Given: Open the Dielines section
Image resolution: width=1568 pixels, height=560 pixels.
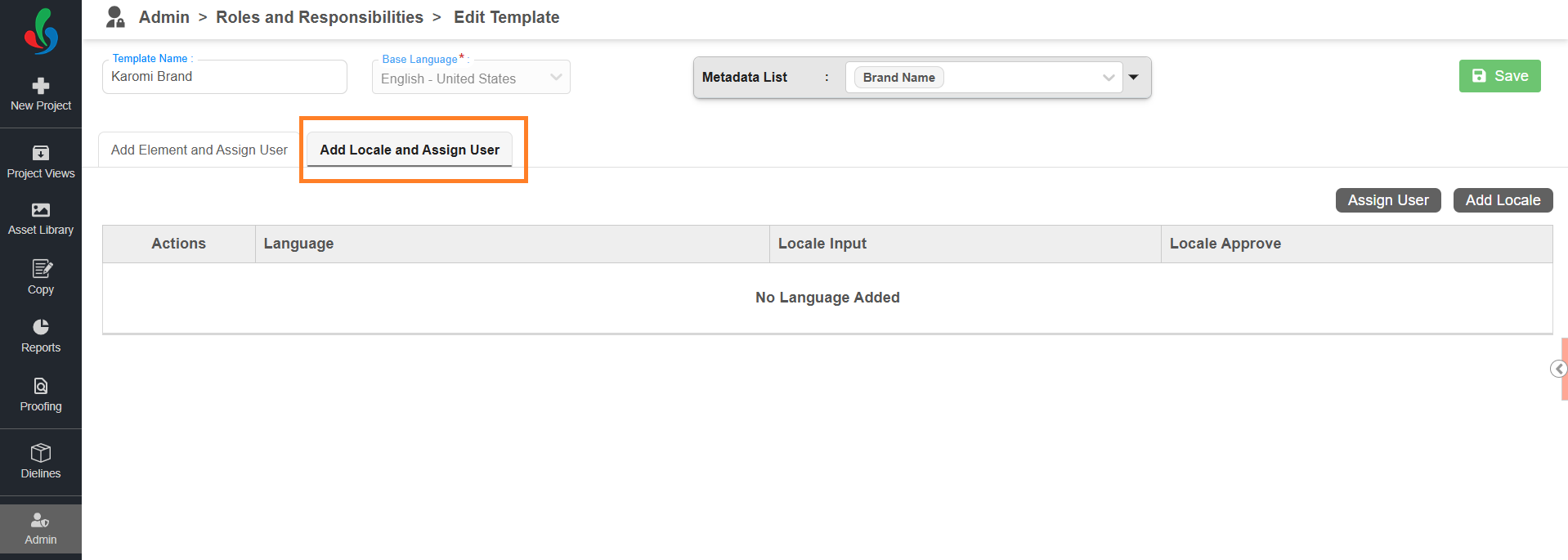Looking at the screenshot, I should point(41,462).
